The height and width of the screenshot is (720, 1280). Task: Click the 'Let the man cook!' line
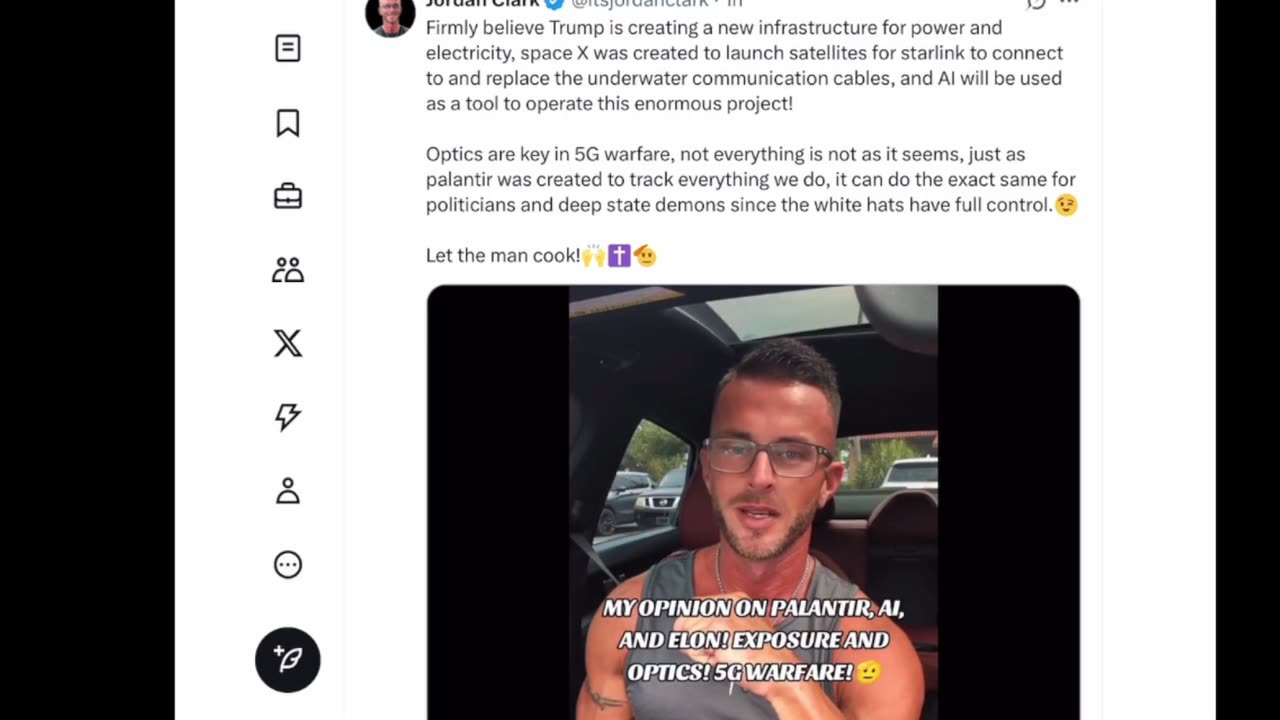click(x=541, y=256)
